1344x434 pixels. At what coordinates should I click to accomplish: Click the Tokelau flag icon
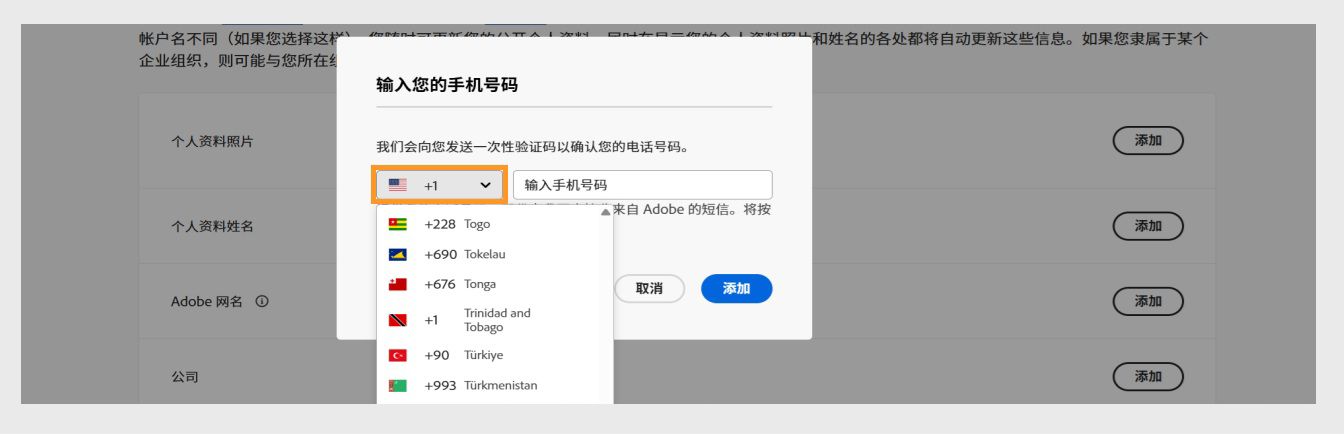tap(397, 255)
